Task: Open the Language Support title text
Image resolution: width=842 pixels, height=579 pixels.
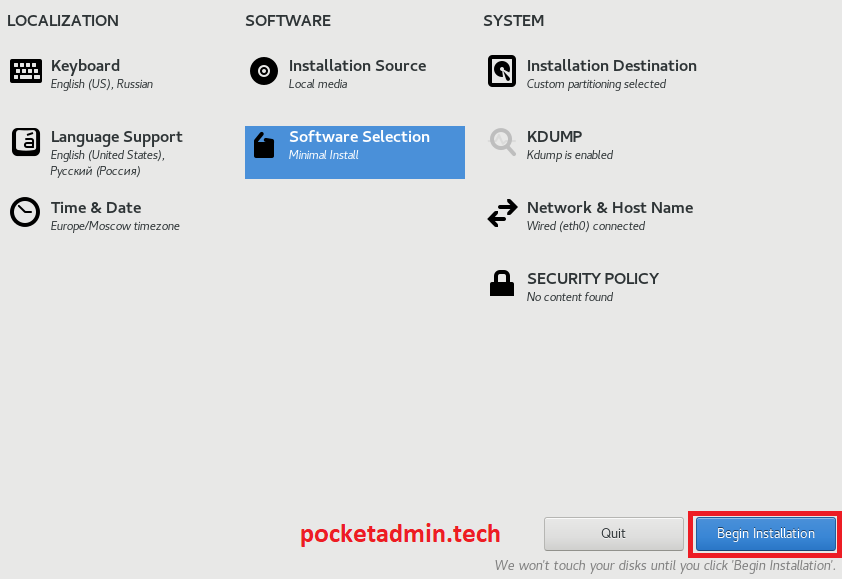Action: pos(116,137)
